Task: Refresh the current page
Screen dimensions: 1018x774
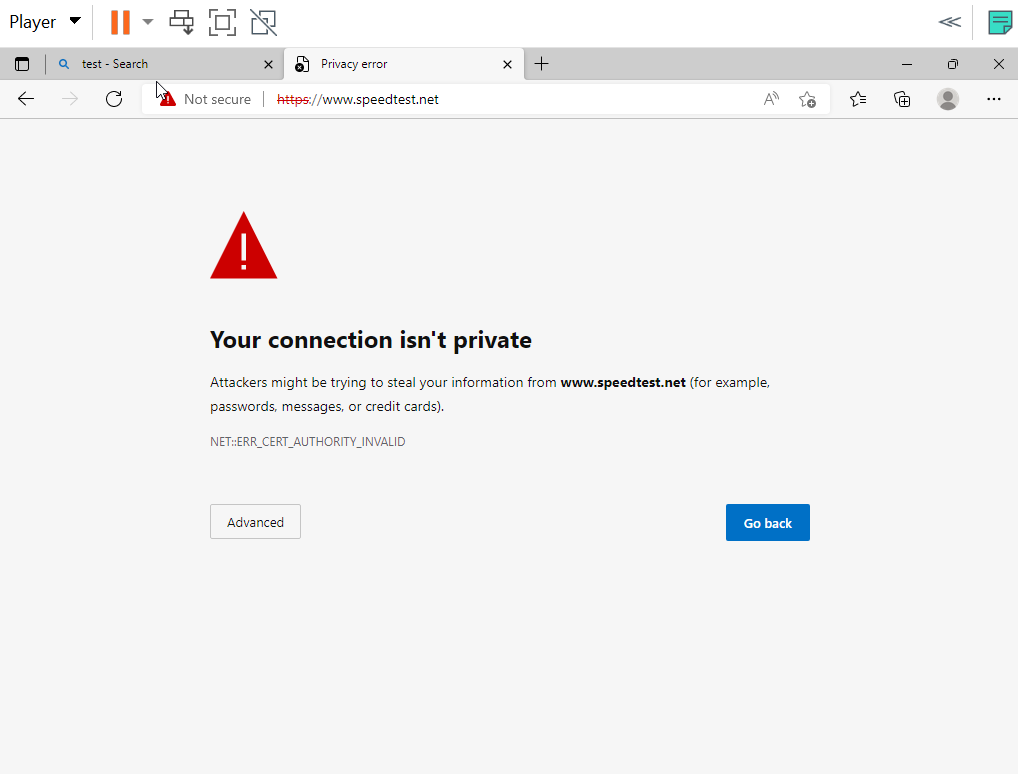Action: 114,99
